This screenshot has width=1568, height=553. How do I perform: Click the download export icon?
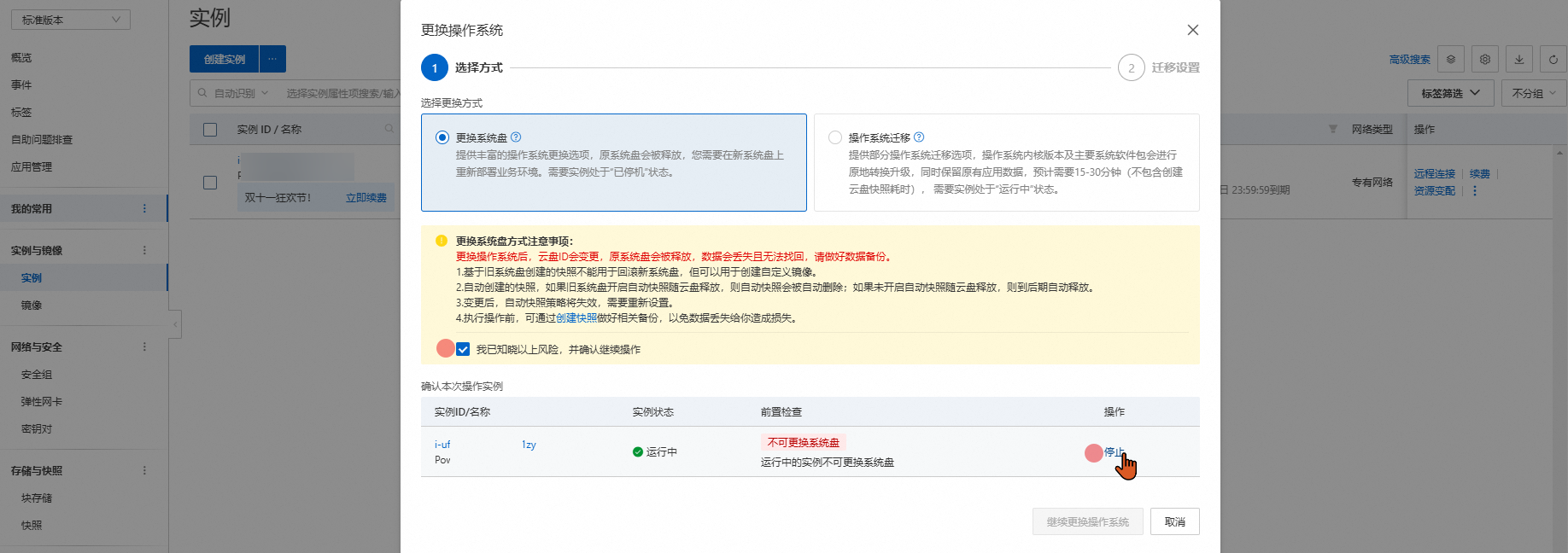(x=1519, y=60)
